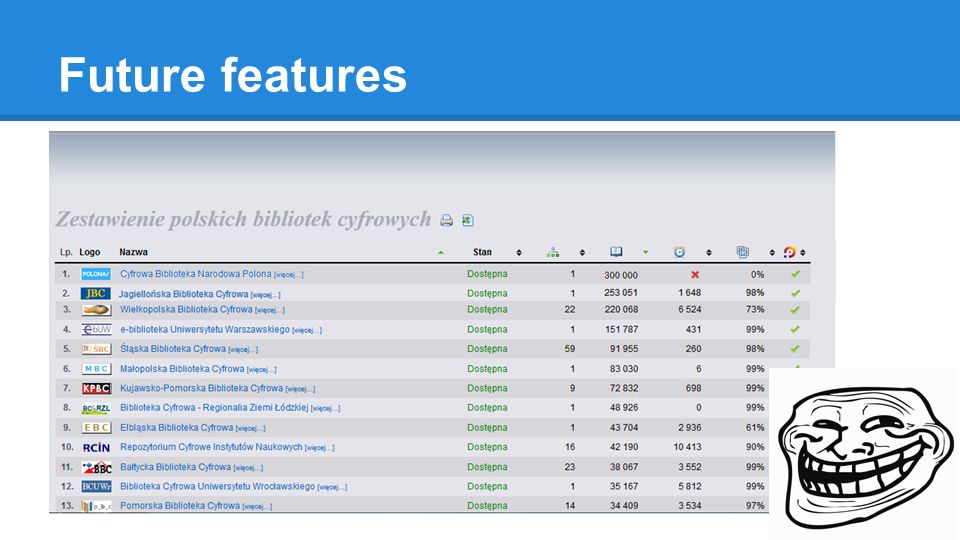
Task: Sort arrows next to pages icon column
Action: pos(772,252)
